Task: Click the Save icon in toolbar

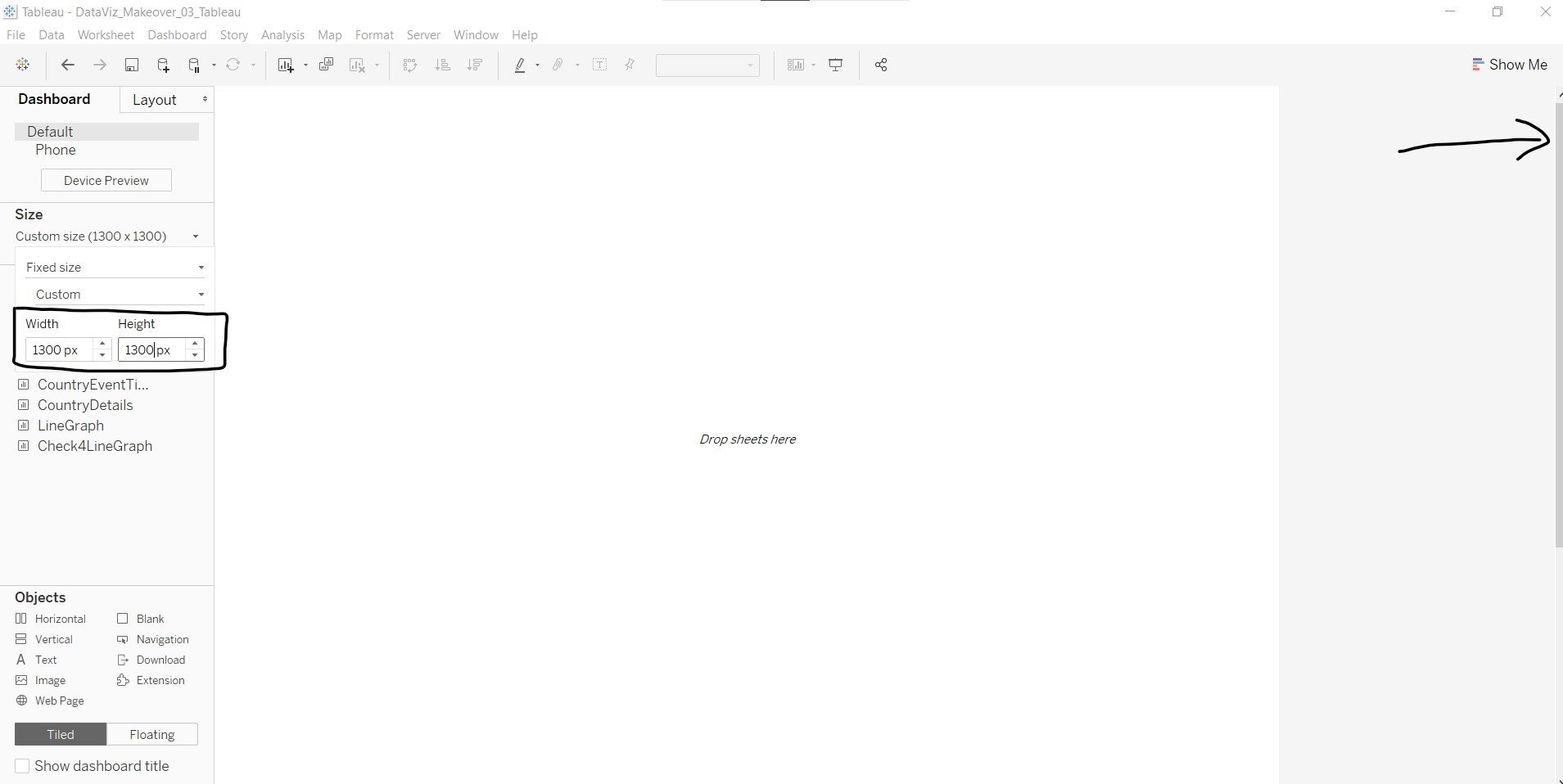Action: (131, 65)
